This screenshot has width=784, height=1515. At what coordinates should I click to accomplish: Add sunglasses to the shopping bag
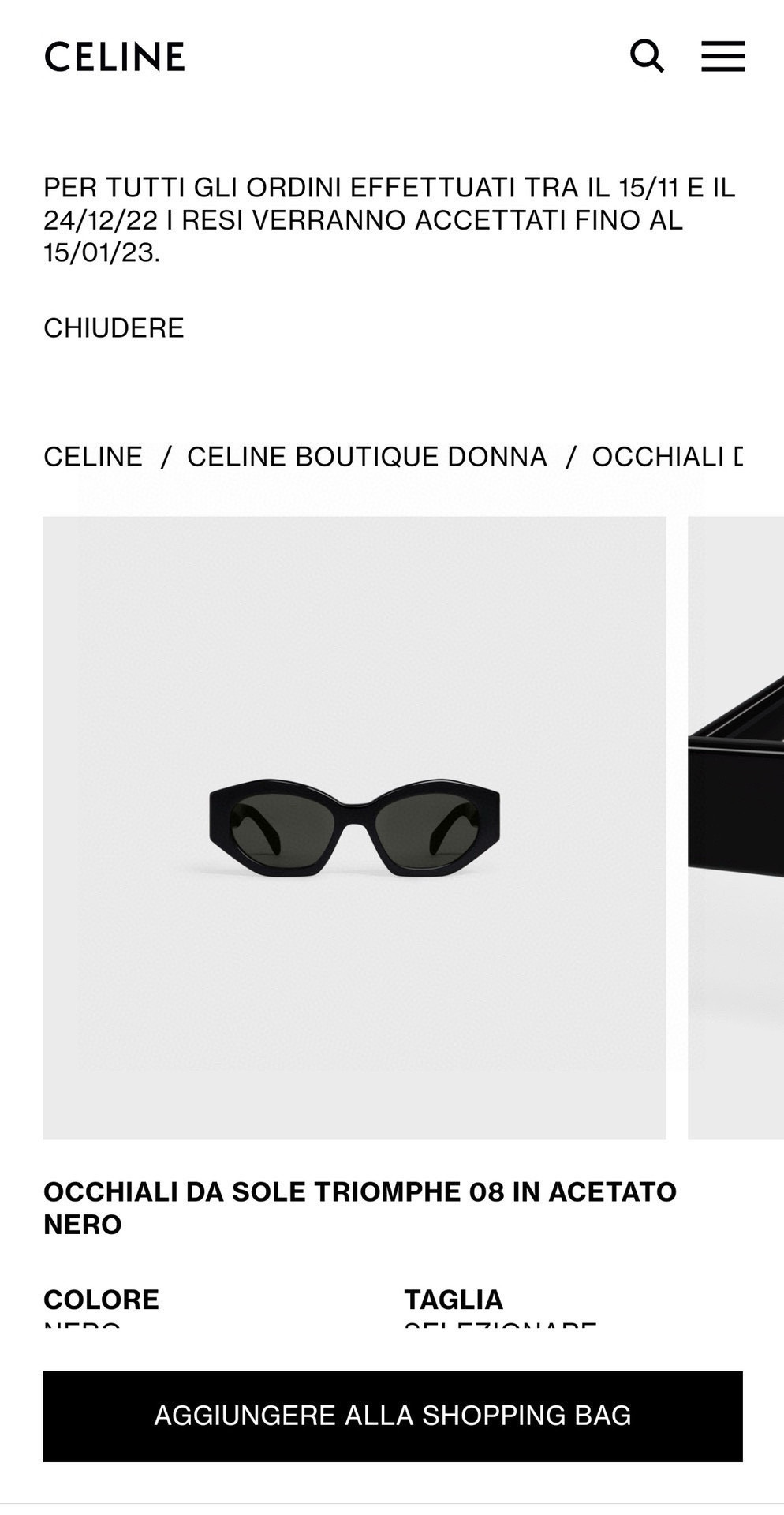point(393,1416)
